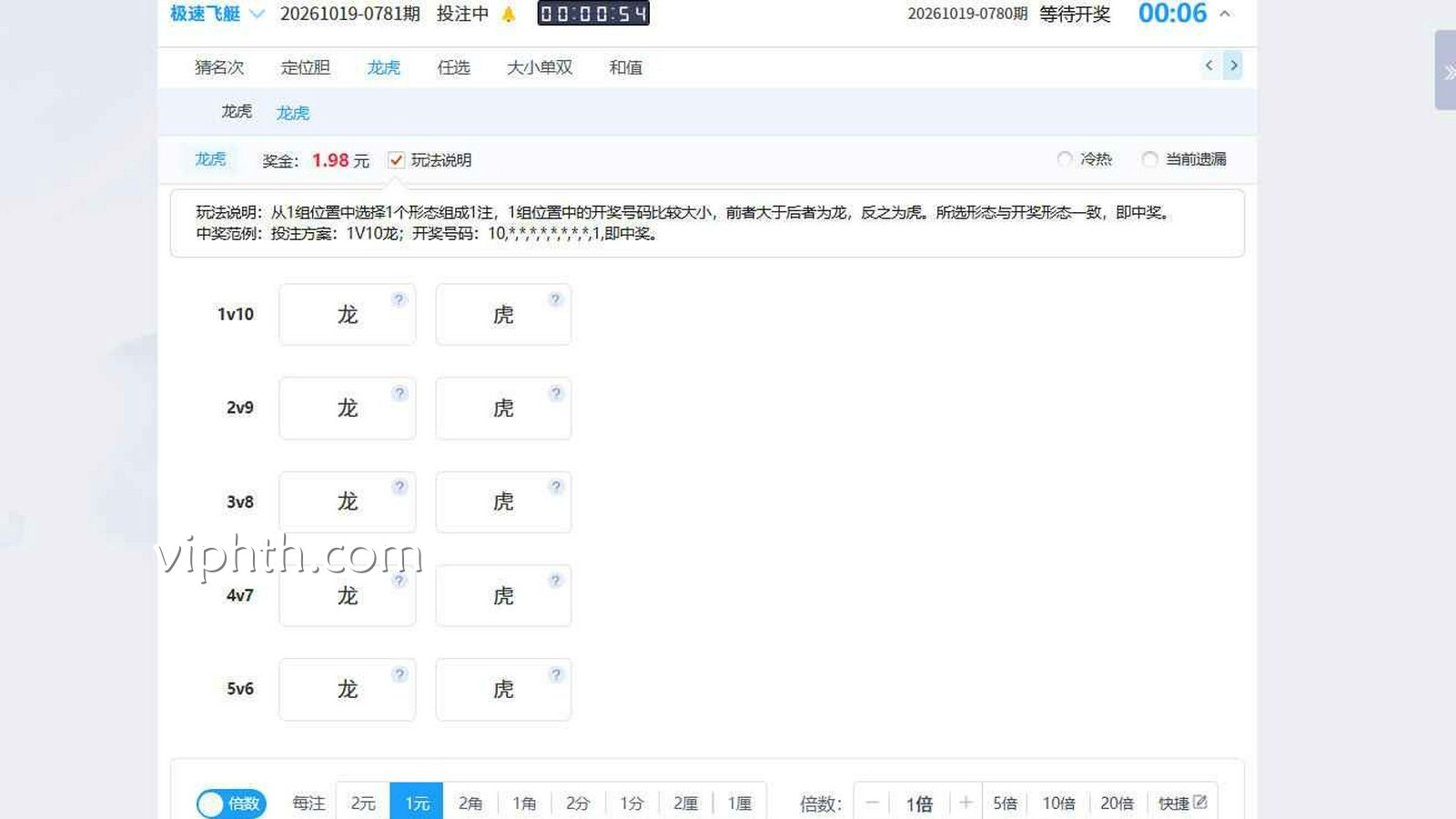The height and width of the screenshot is (819, 1456).
Task: Select 2厘 per bet amount
Action: tap(685, 803)
